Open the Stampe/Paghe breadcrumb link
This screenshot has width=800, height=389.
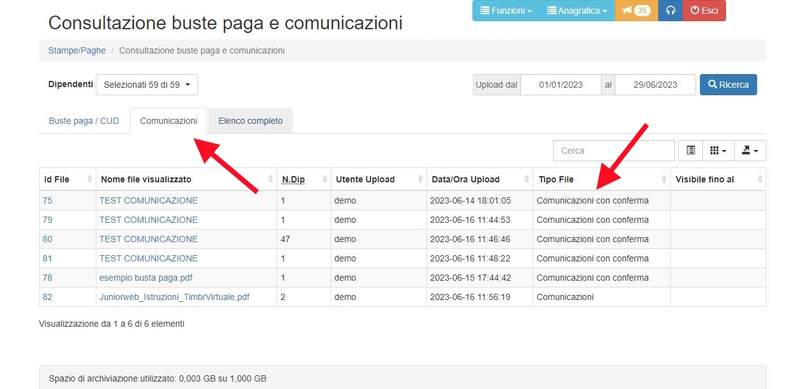click(77, 51)
